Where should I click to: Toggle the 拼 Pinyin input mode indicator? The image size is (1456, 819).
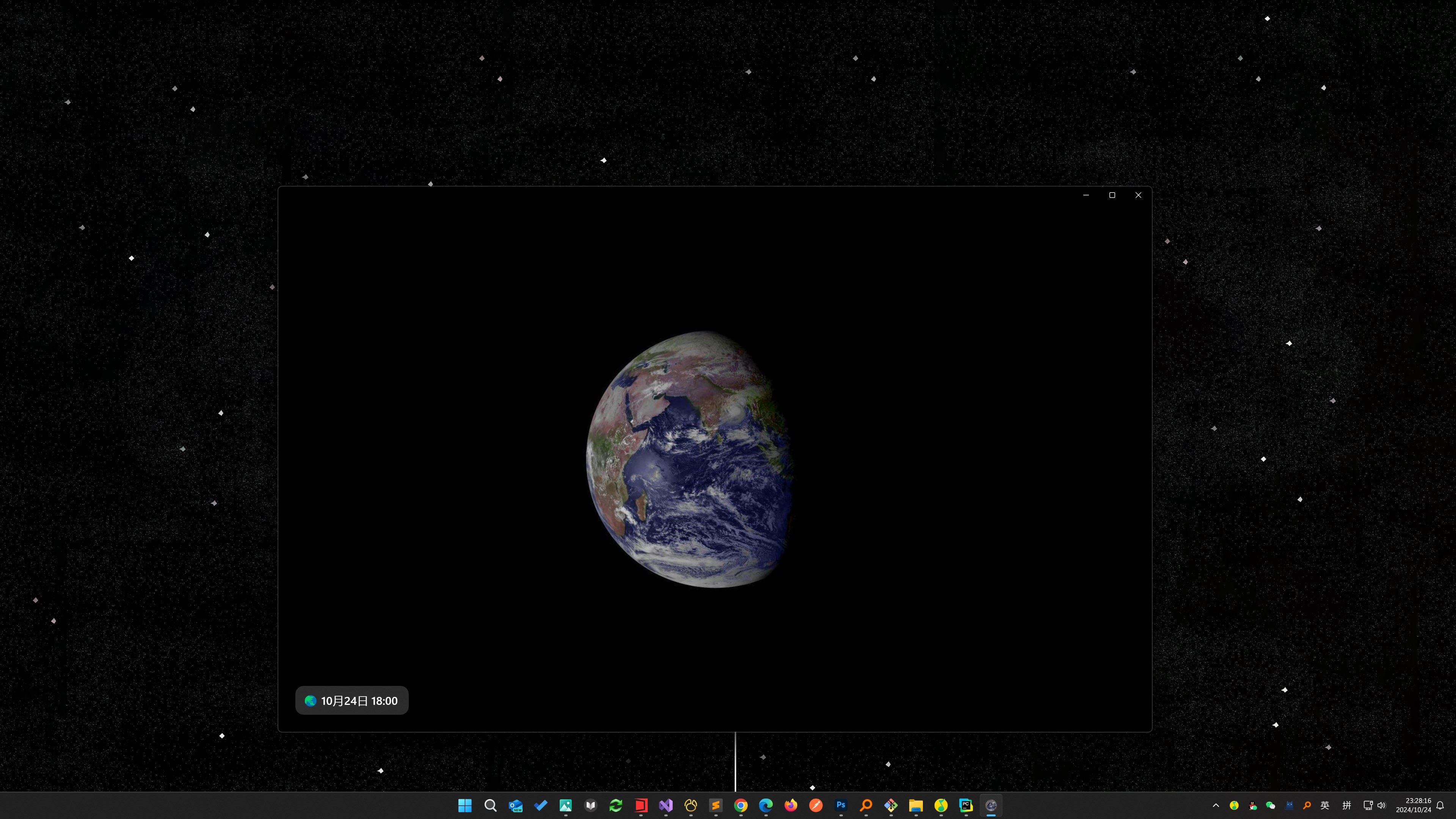1346,805
